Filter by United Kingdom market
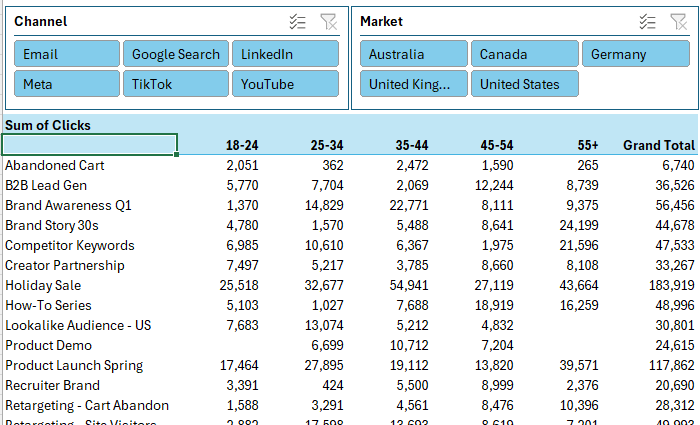This screenshot has height=425, width=700. (x=414, y=84)
